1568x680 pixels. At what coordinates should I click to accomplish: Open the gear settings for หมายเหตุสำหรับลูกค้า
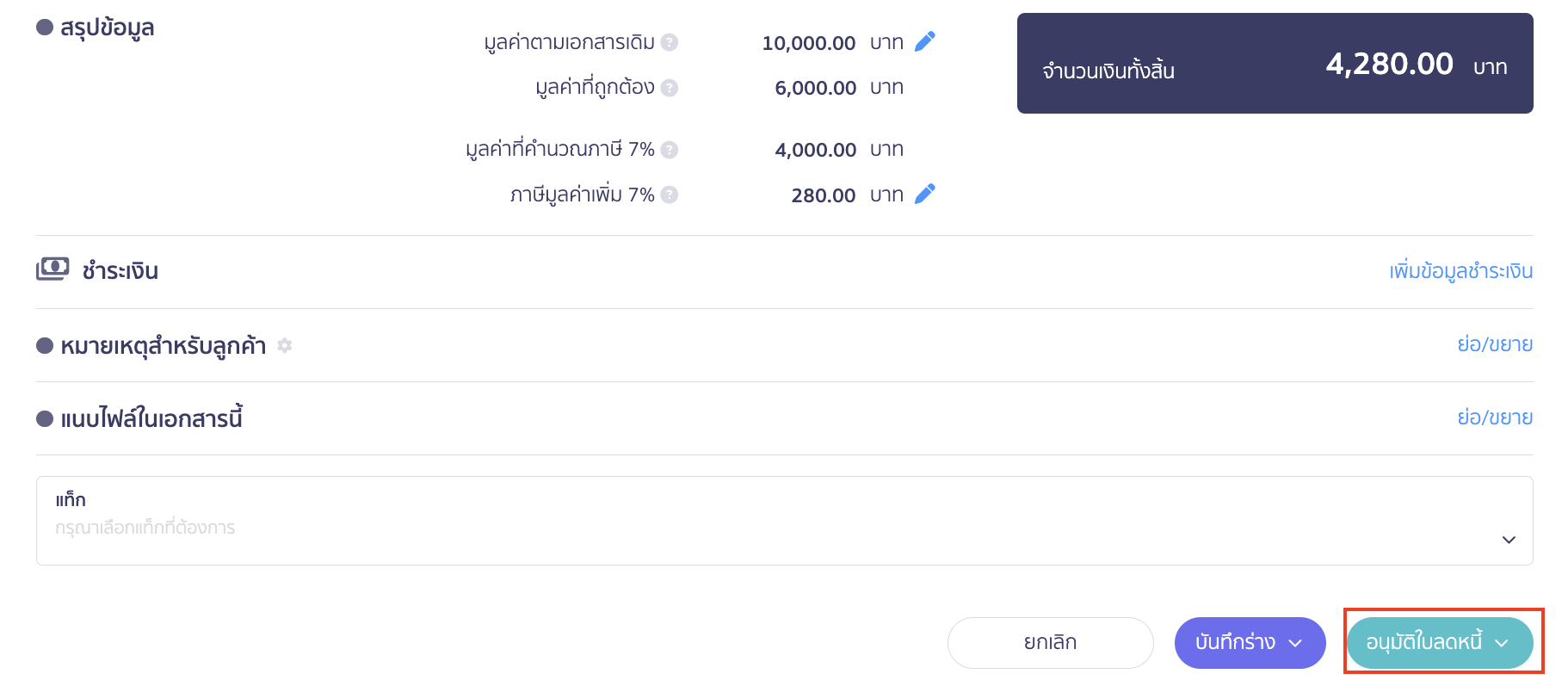(x=285, y=345)
